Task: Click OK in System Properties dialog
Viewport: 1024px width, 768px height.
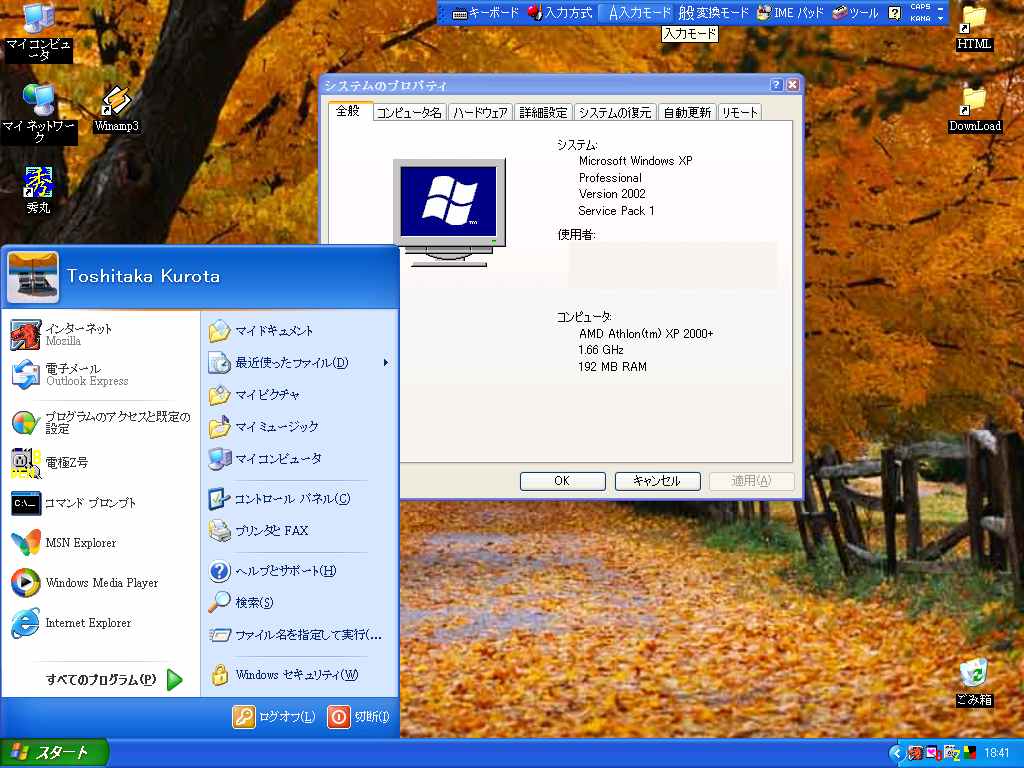Action: 562,481
